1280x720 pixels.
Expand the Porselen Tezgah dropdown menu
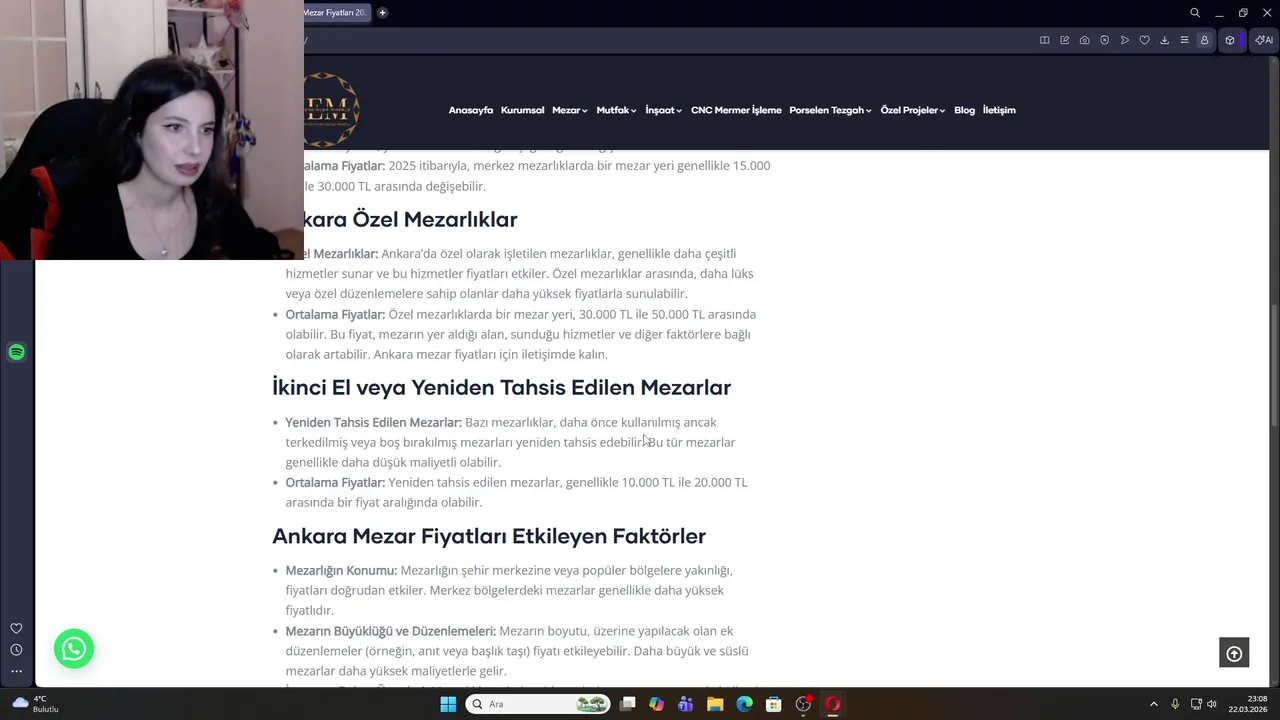click(830, 110)
